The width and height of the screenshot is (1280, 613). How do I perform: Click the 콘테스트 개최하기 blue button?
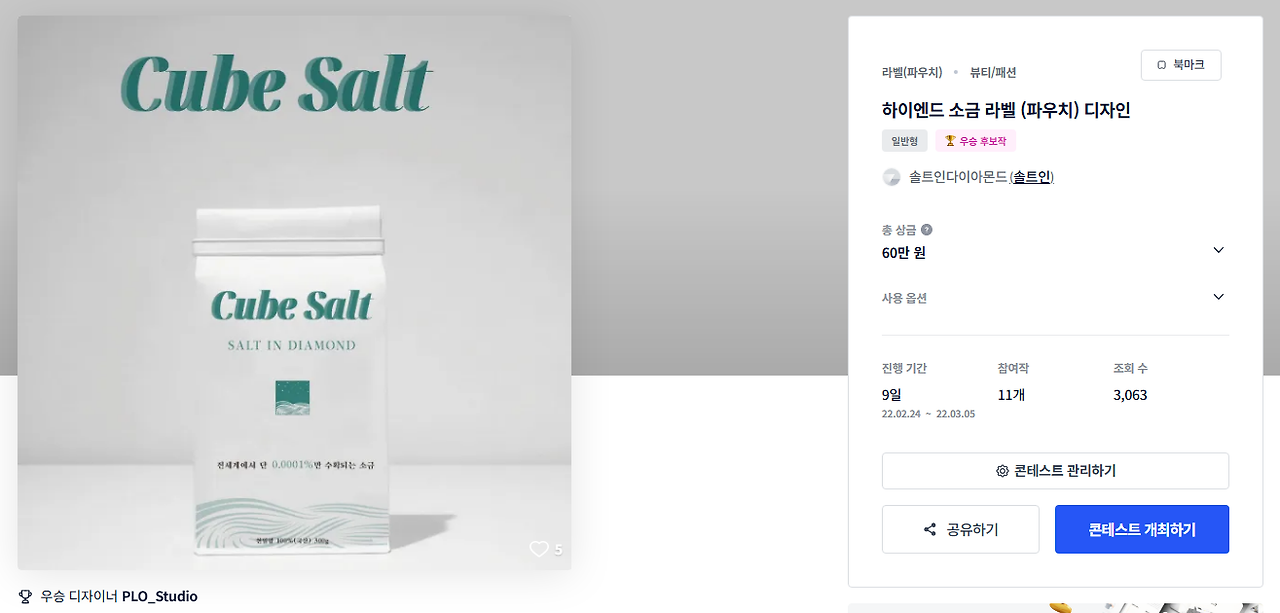tap(1142, 529)
